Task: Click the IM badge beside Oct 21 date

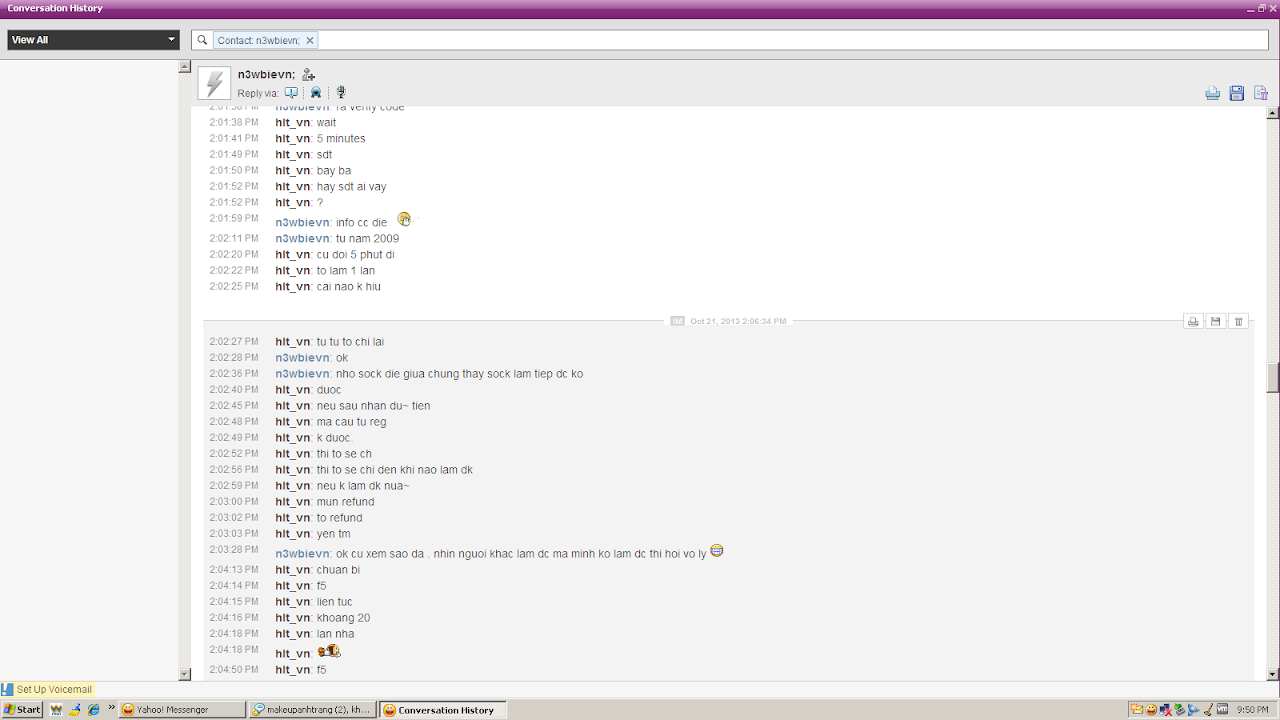Action: coord(677,321)
